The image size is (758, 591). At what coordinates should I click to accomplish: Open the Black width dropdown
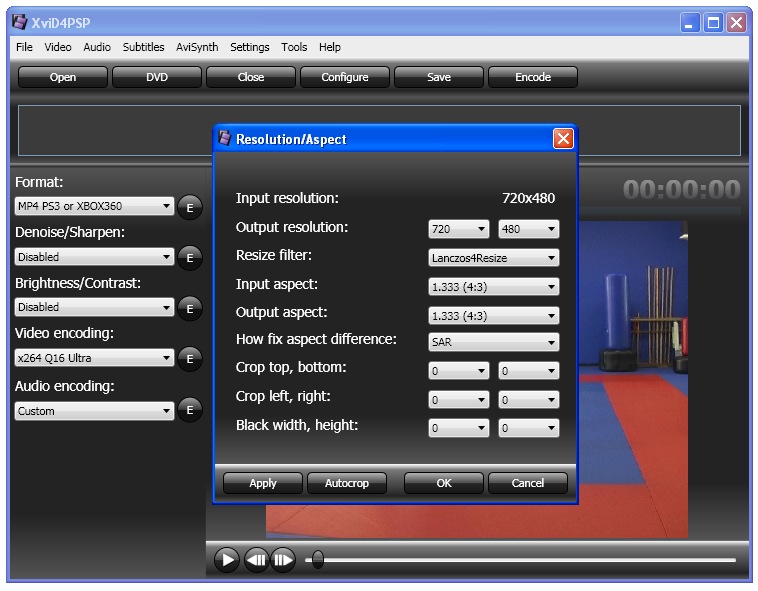459,428
